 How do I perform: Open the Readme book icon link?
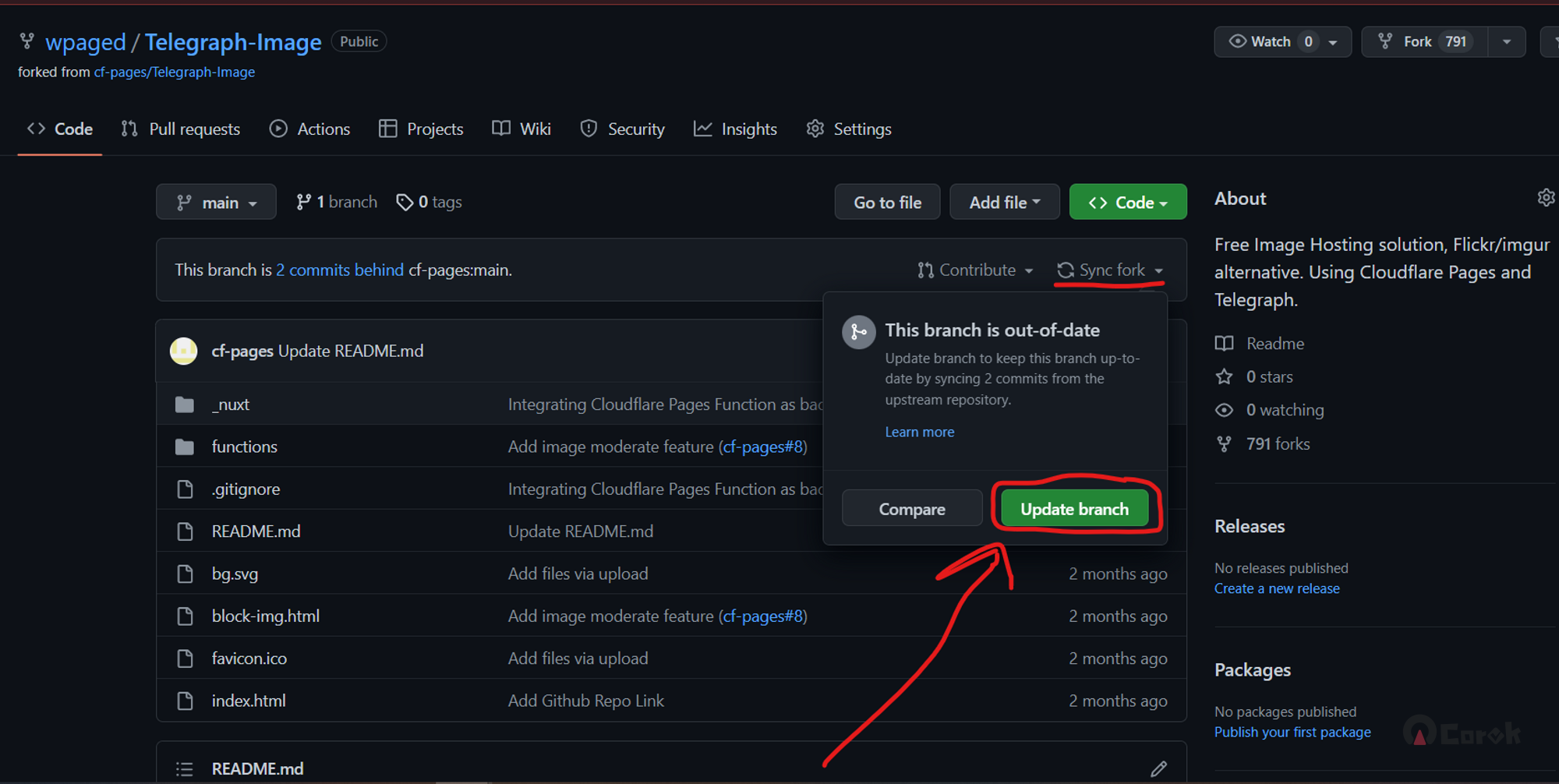pyautogui.click(x=1225, y=344)
